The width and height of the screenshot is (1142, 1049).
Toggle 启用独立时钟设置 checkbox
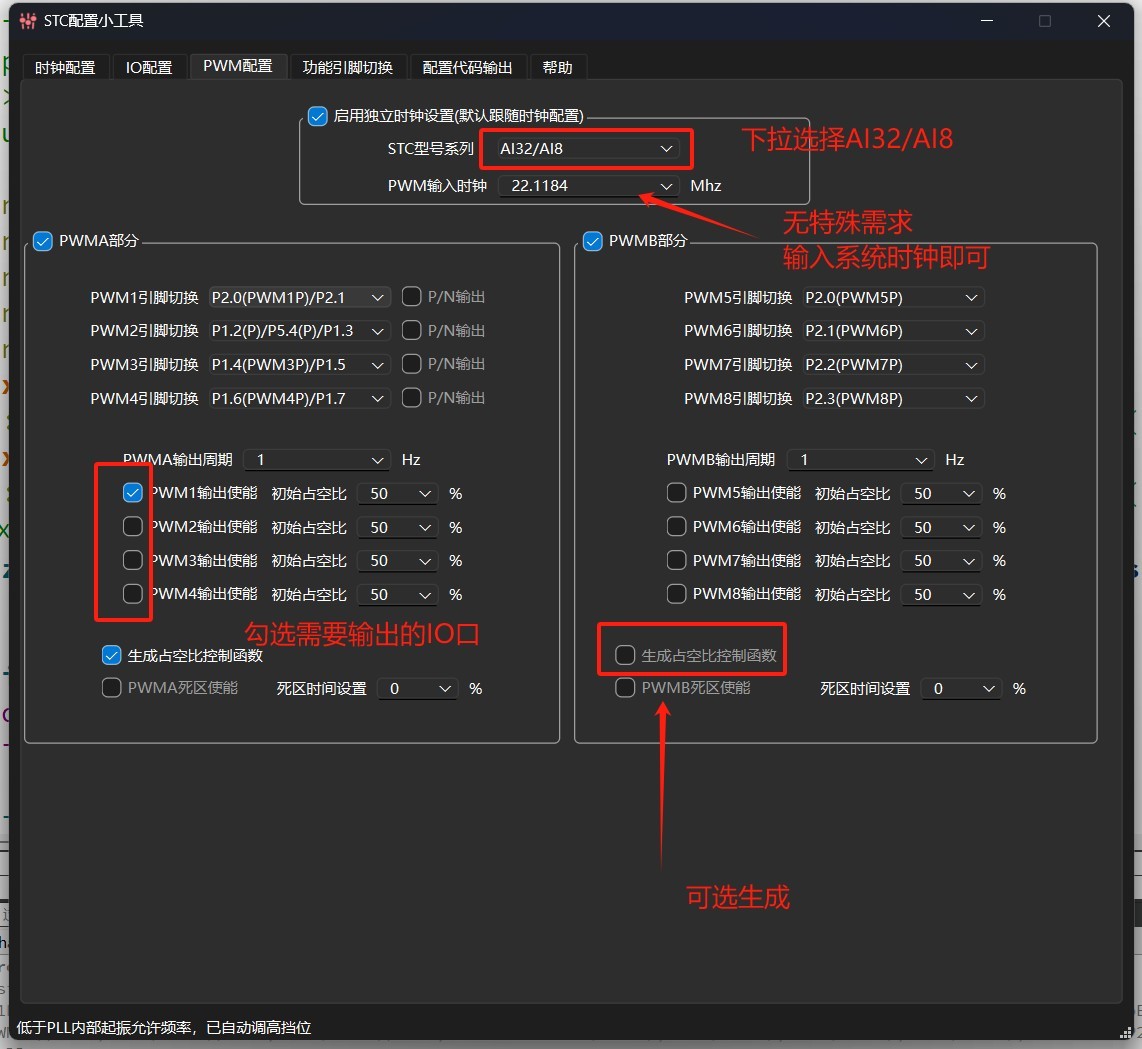pyautogui.click(x=318, y=116)
